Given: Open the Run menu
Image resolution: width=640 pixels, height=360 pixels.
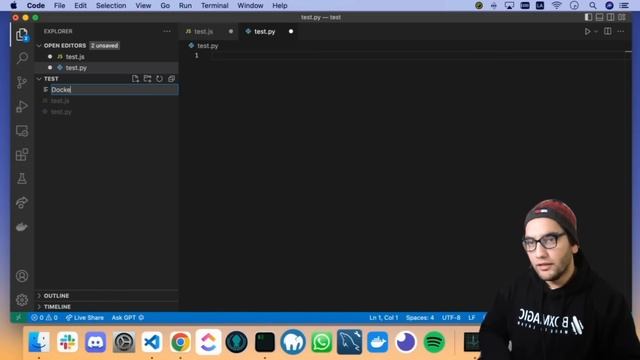Looking at the screenshot, I should pyautogui.click(x=185, y=6).
